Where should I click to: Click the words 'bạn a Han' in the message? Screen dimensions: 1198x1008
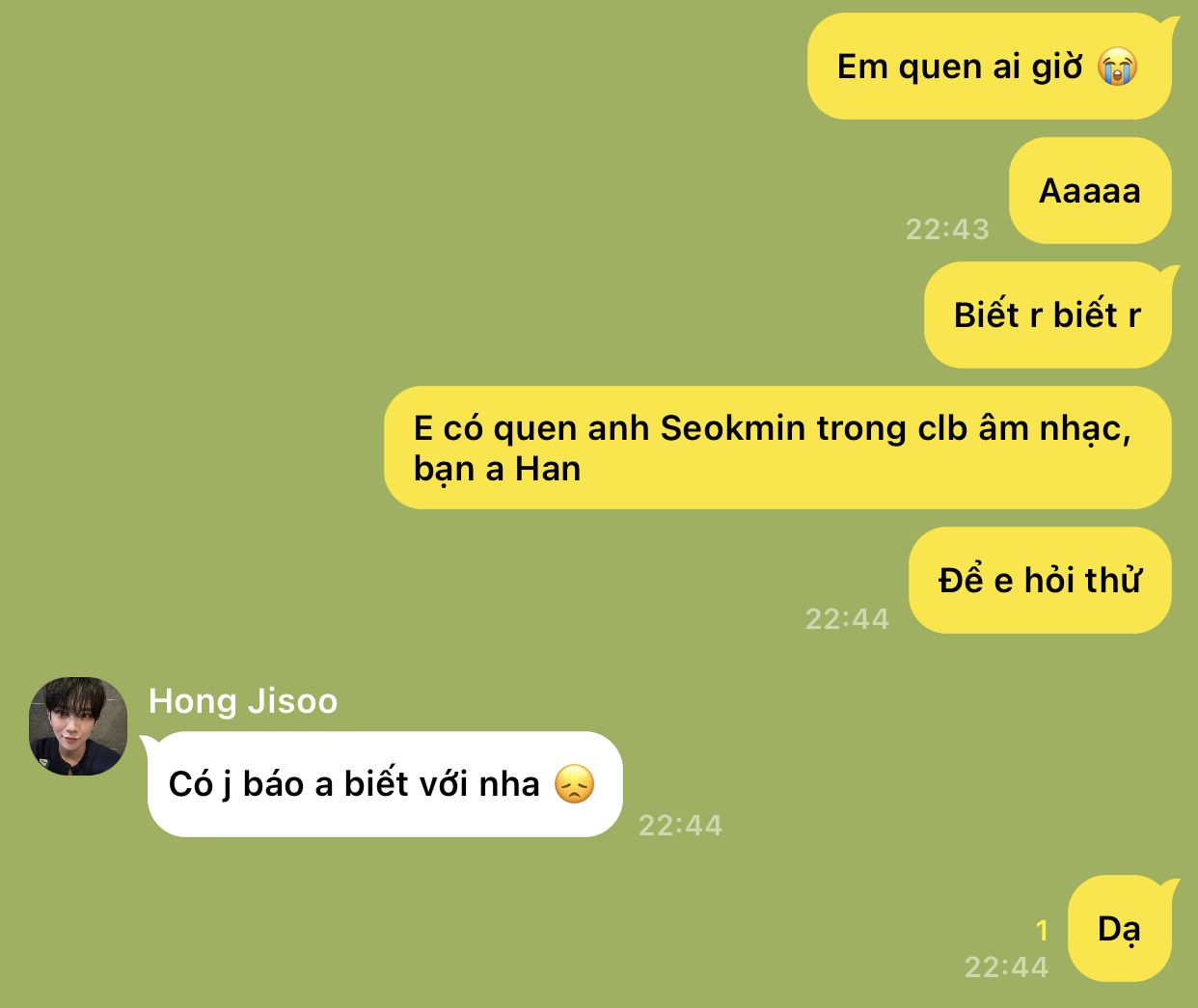click(497, 469)
